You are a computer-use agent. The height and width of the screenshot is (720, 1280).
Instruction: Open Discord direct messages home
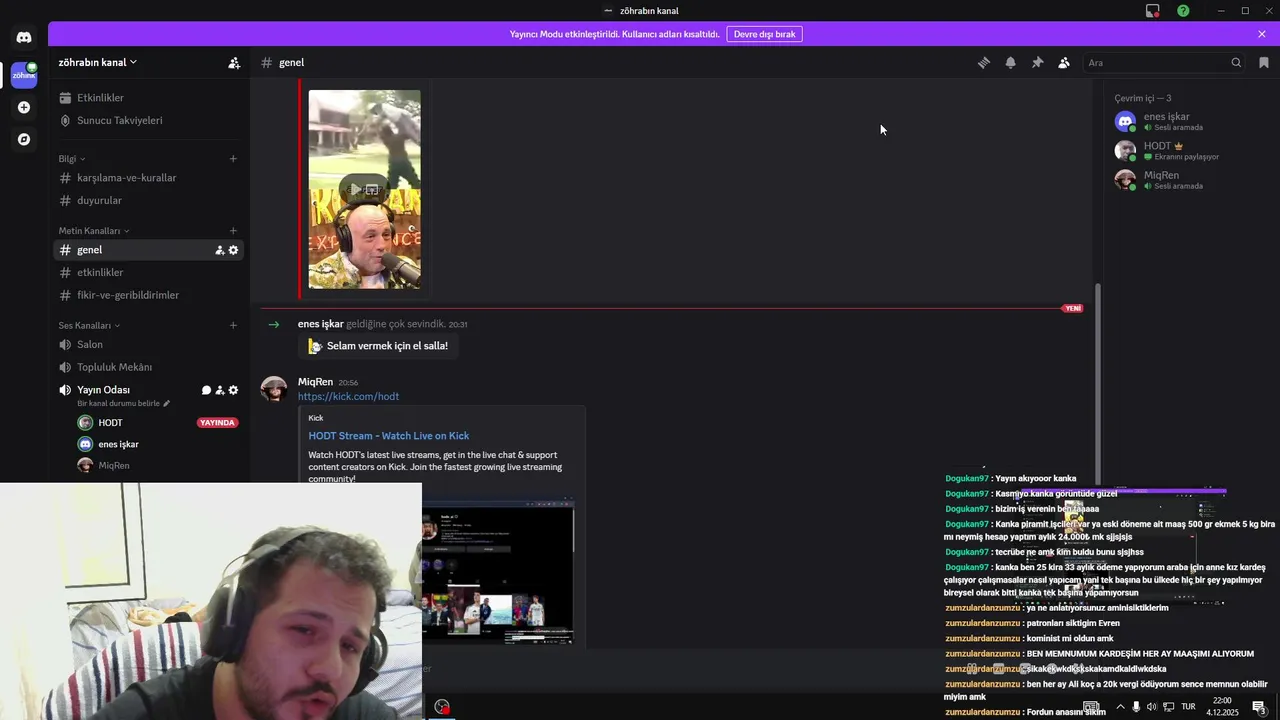coord(24,37)
